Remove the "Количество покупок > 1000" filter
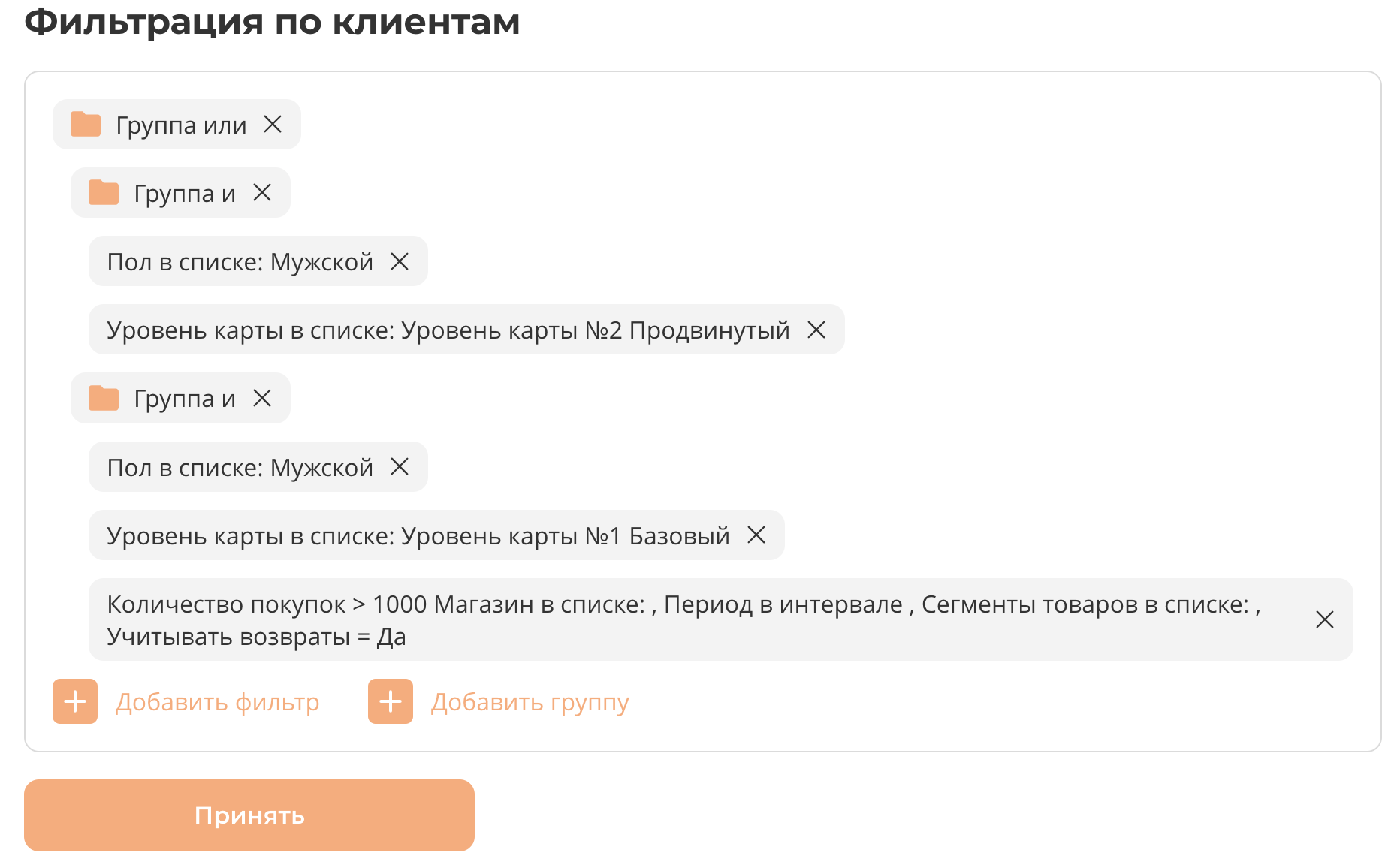The image size is (1382, 868). (1325, 619)
